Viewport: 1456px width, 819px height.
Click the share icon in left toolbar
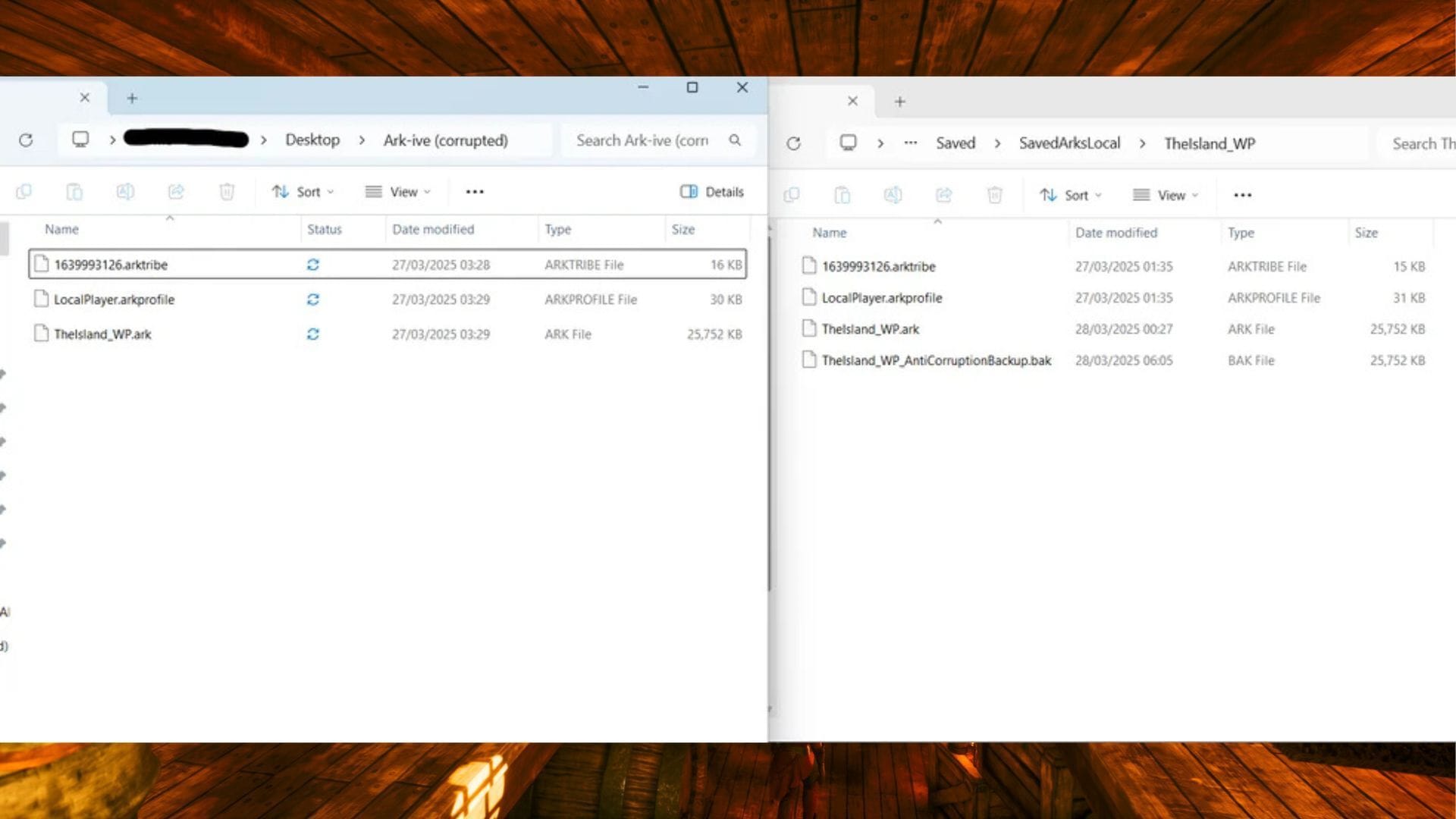click(x=176, y=192)
